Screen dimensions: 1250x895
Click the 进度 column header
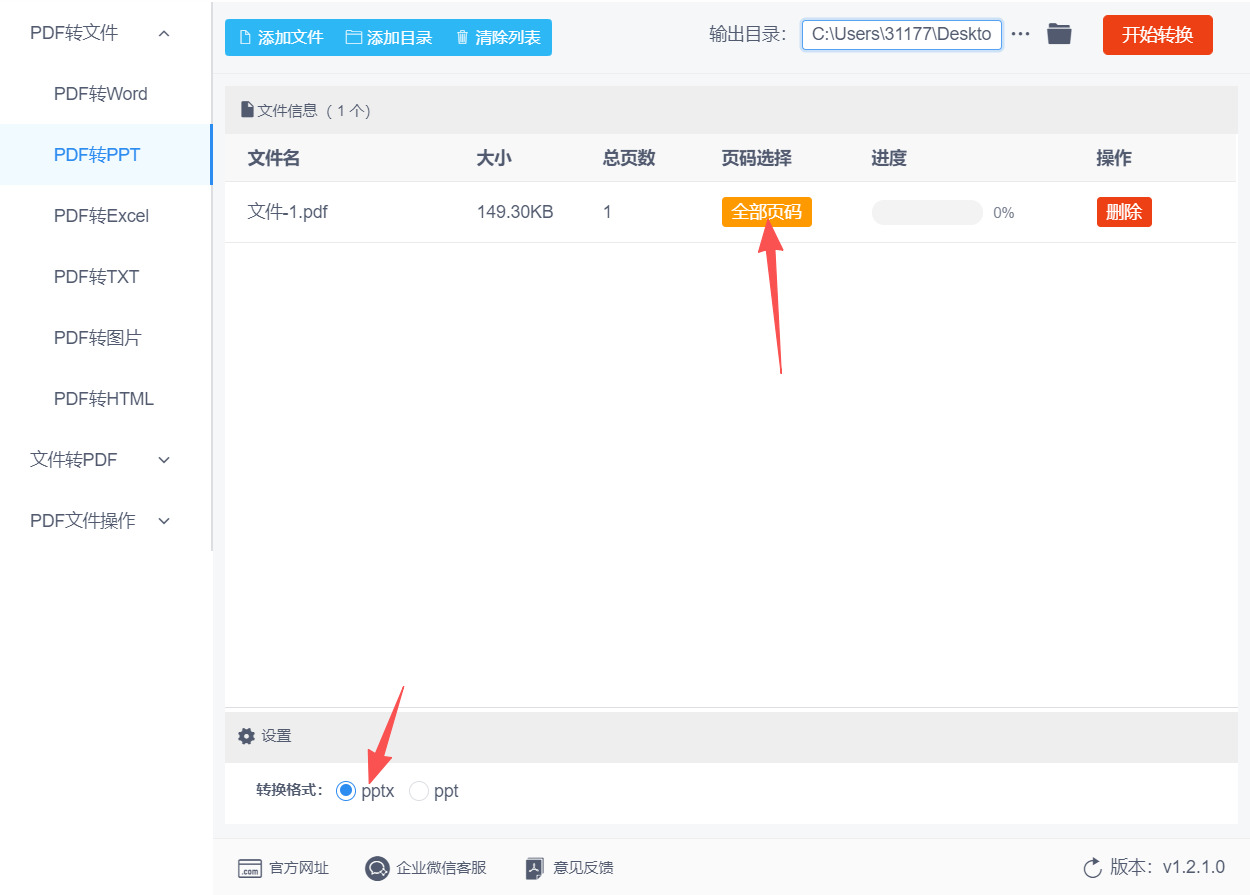[x=889, y=158]
